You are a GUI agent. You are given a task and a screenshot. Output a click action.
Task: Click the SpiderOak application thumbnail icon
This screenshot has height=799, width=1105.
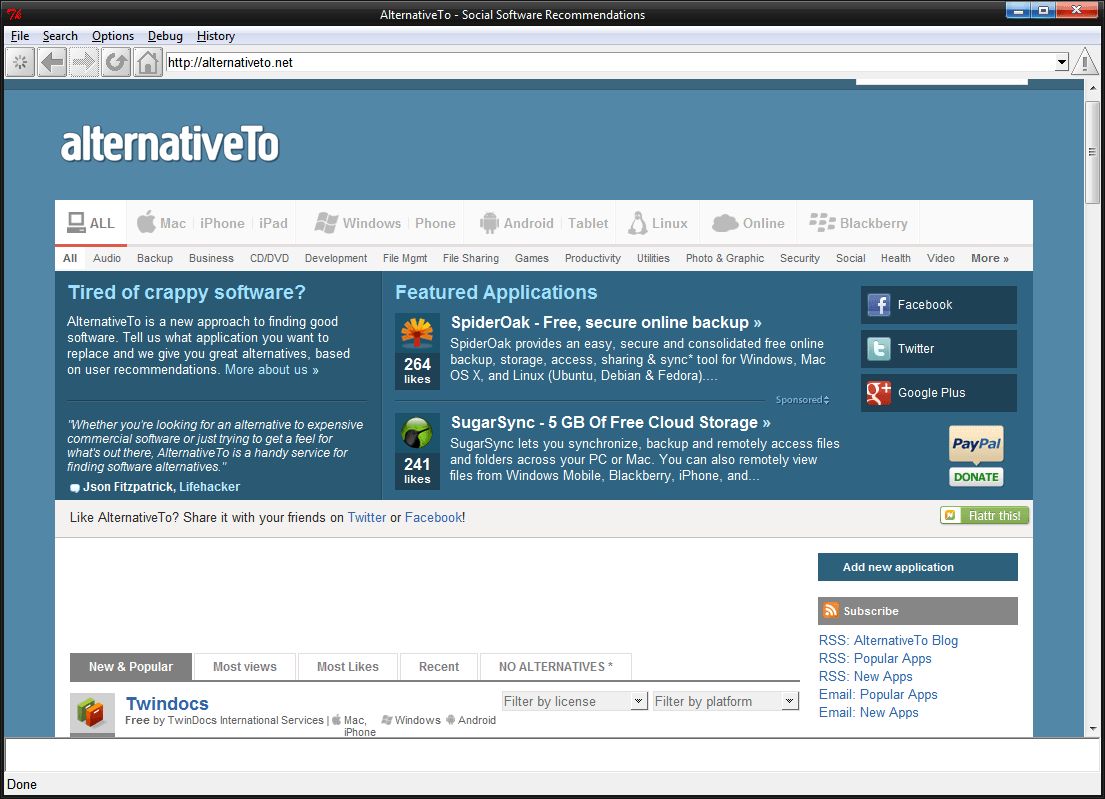[417, 330]
